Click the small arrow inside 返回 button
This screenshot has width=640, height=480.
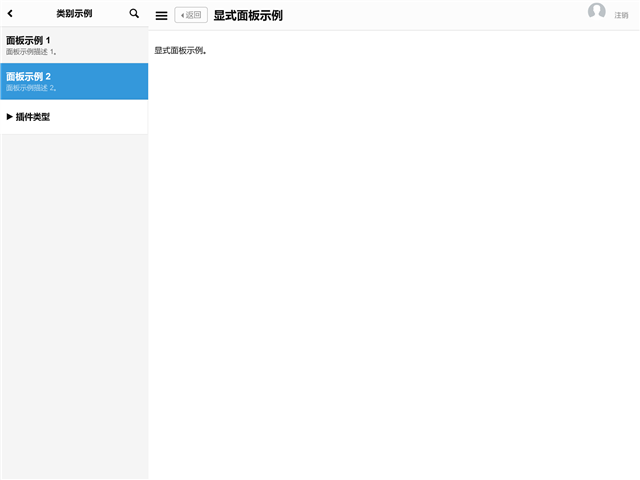(x=182, y=15)
